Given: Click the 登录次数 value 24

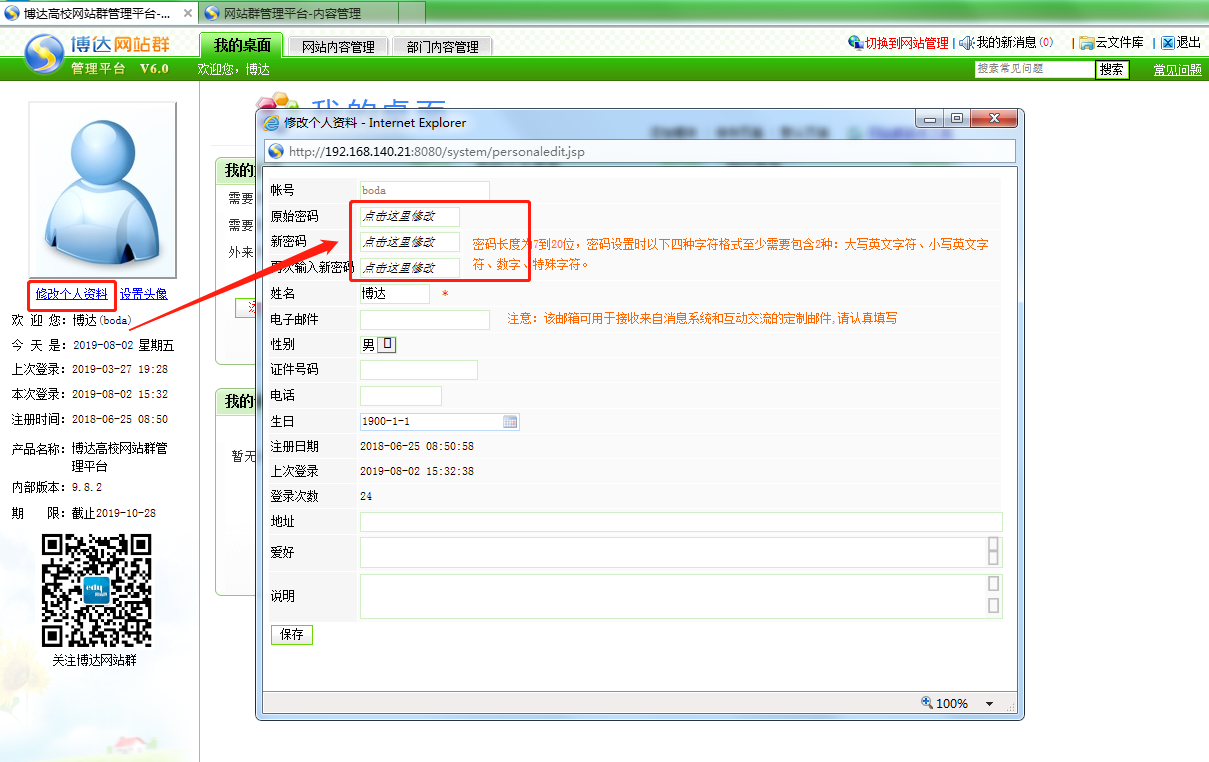Looking at the screenshot, I should click(x=366, y=497).
